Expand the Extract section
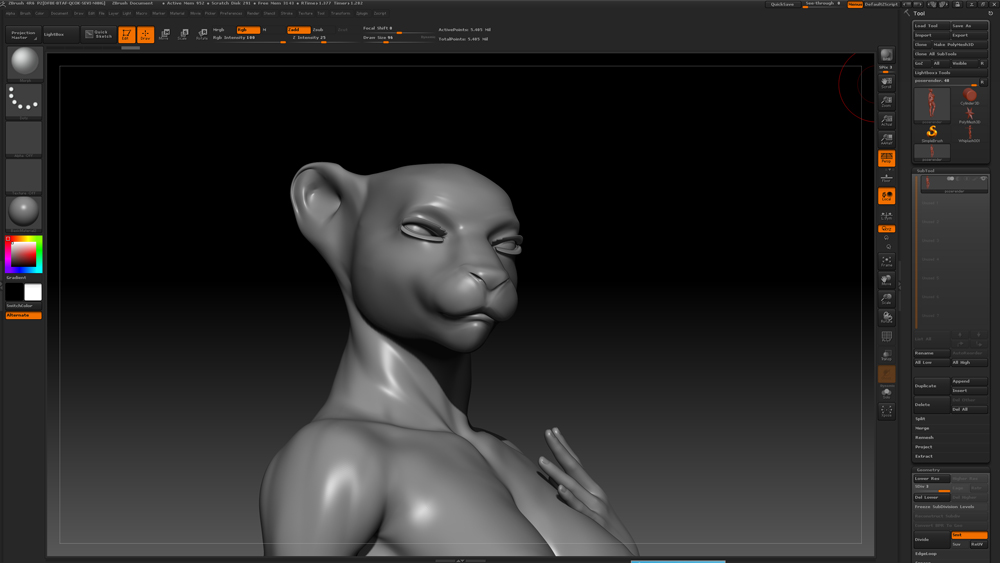Image resolution: width=1000 pixels, height=563 pixels. pos(924,456)
